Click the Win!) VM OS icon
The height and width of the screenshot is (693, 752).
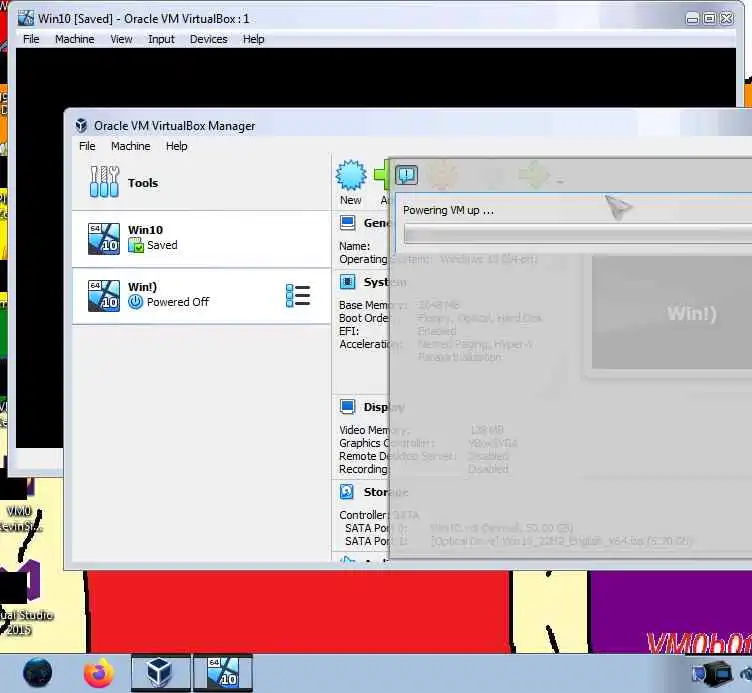tap(104, 295)
